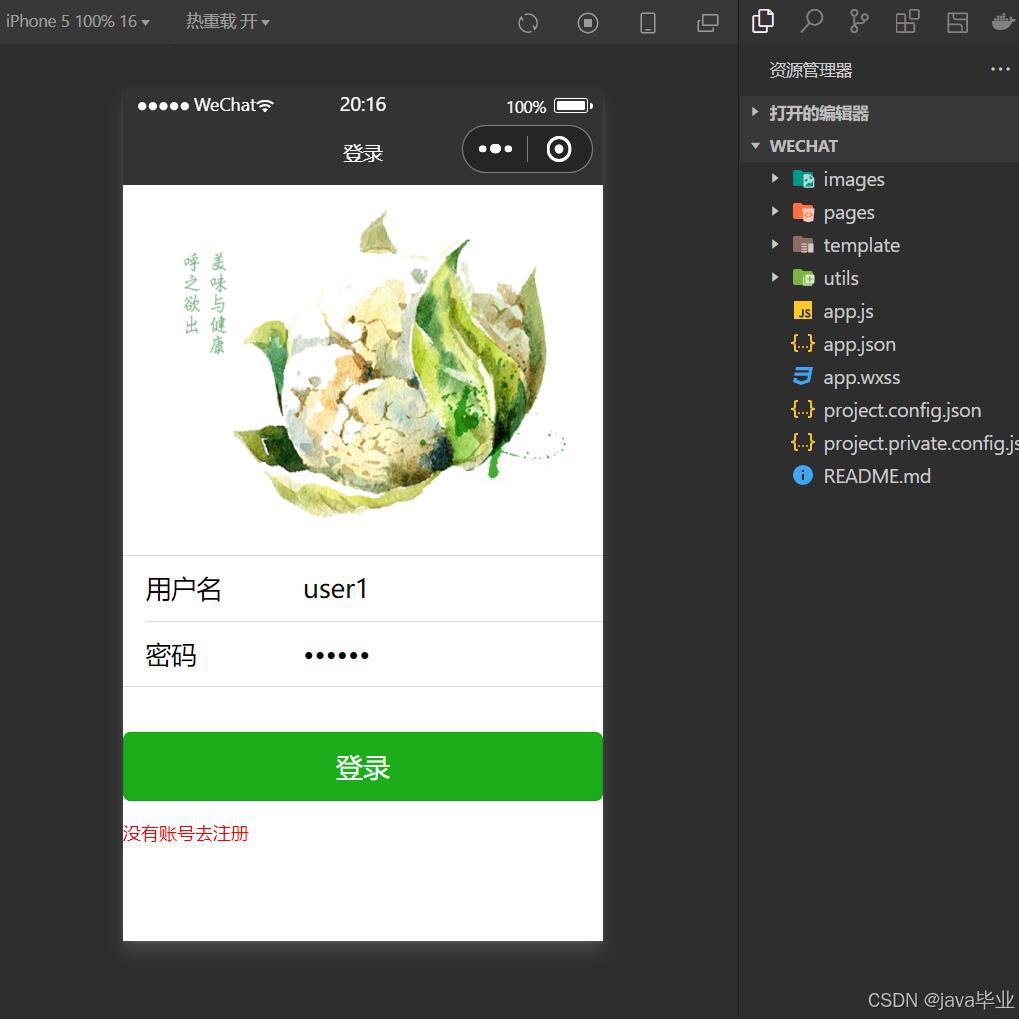Click the refresh/compile simulator icon
Viewport: 1019px width, 1019px height.
(528, 23)
